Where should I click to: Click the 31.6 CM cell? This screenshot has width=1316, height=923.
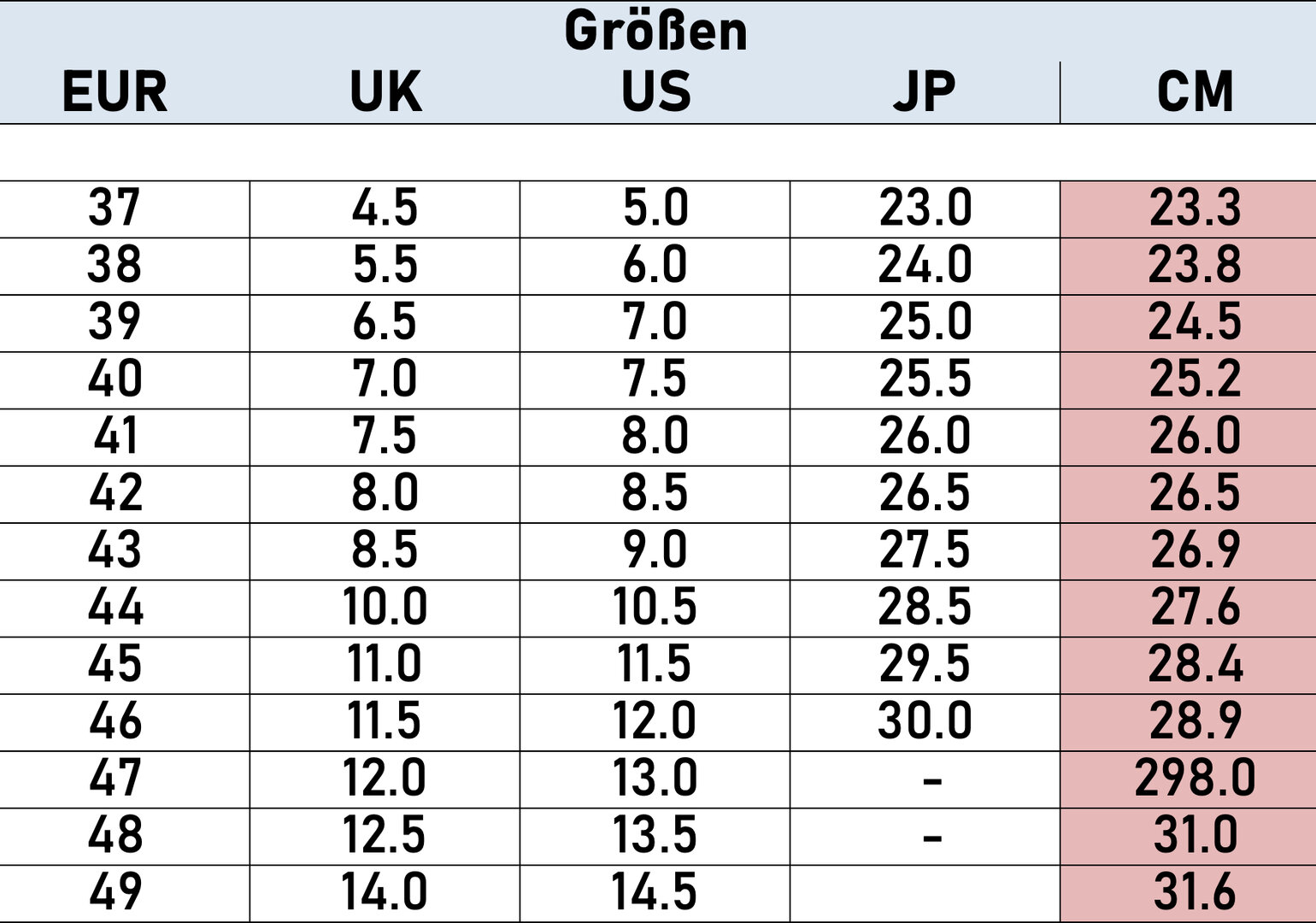coord(1188,894)
